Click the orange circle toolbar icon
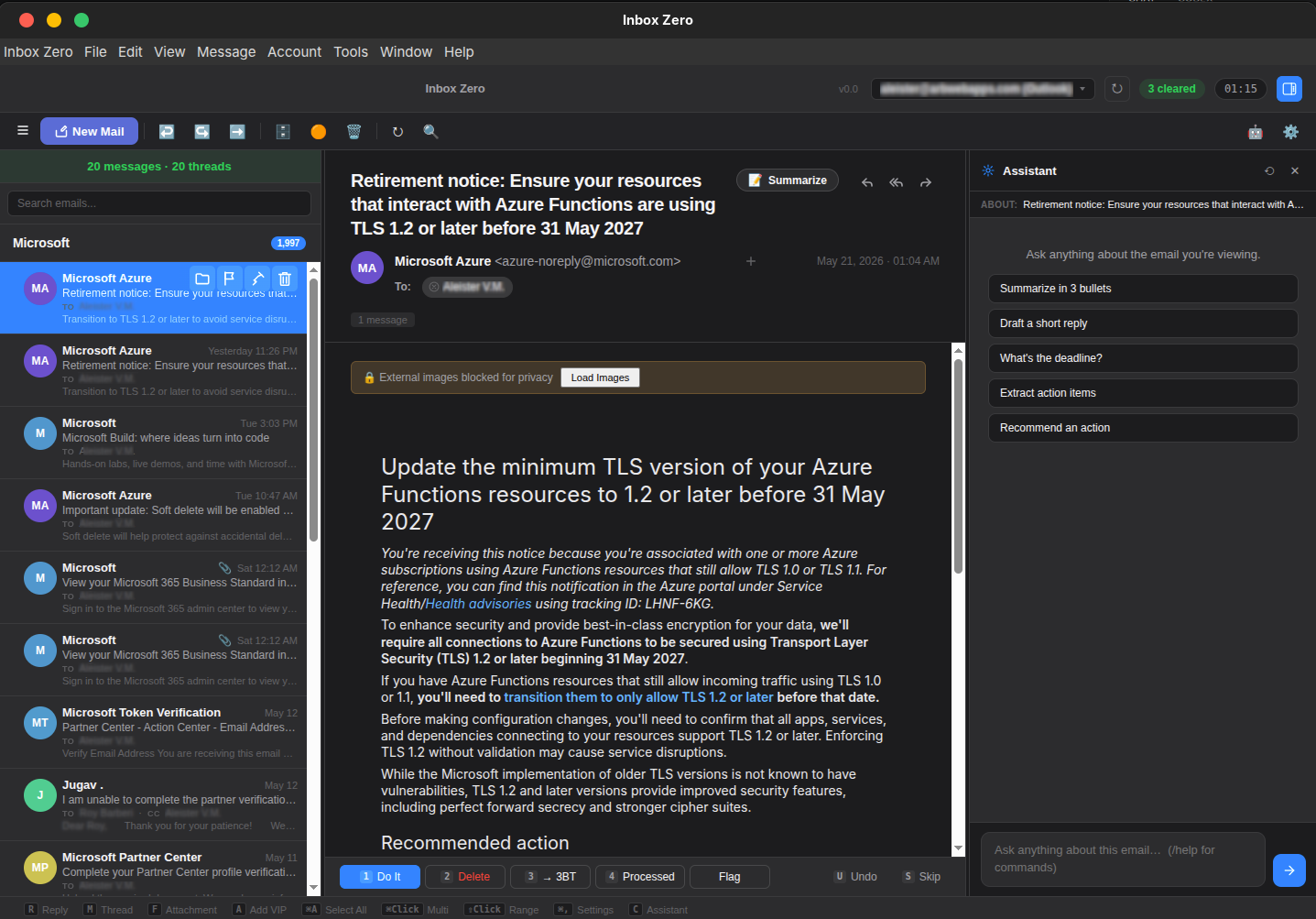The width and height of the screenshot is (1316, 919). coord(318,132)
